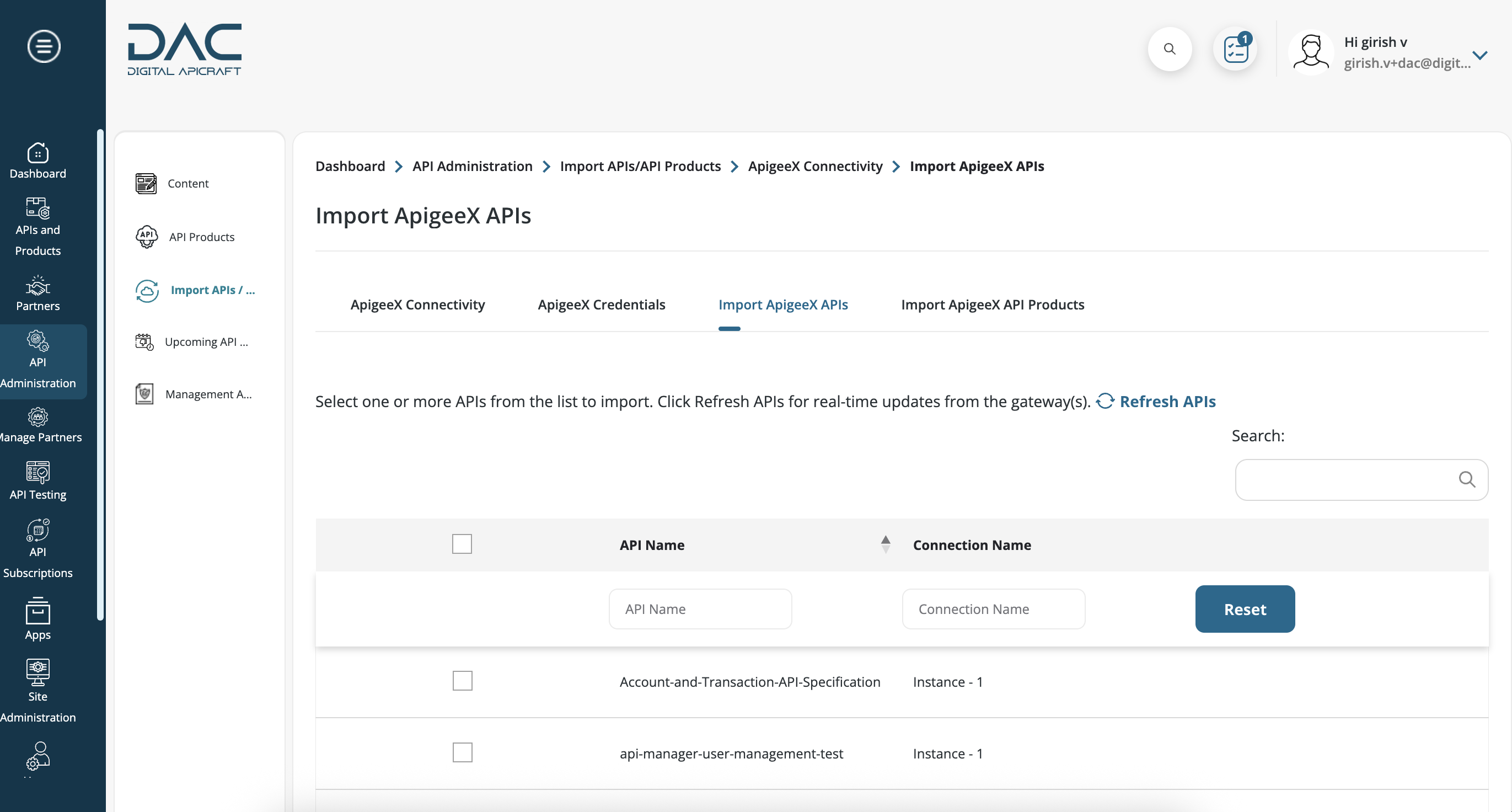The image size is (1512, 812).
Task: Check Account-and-Transaction-API-Specification row checkbox
Action: (x=462, y=681)
